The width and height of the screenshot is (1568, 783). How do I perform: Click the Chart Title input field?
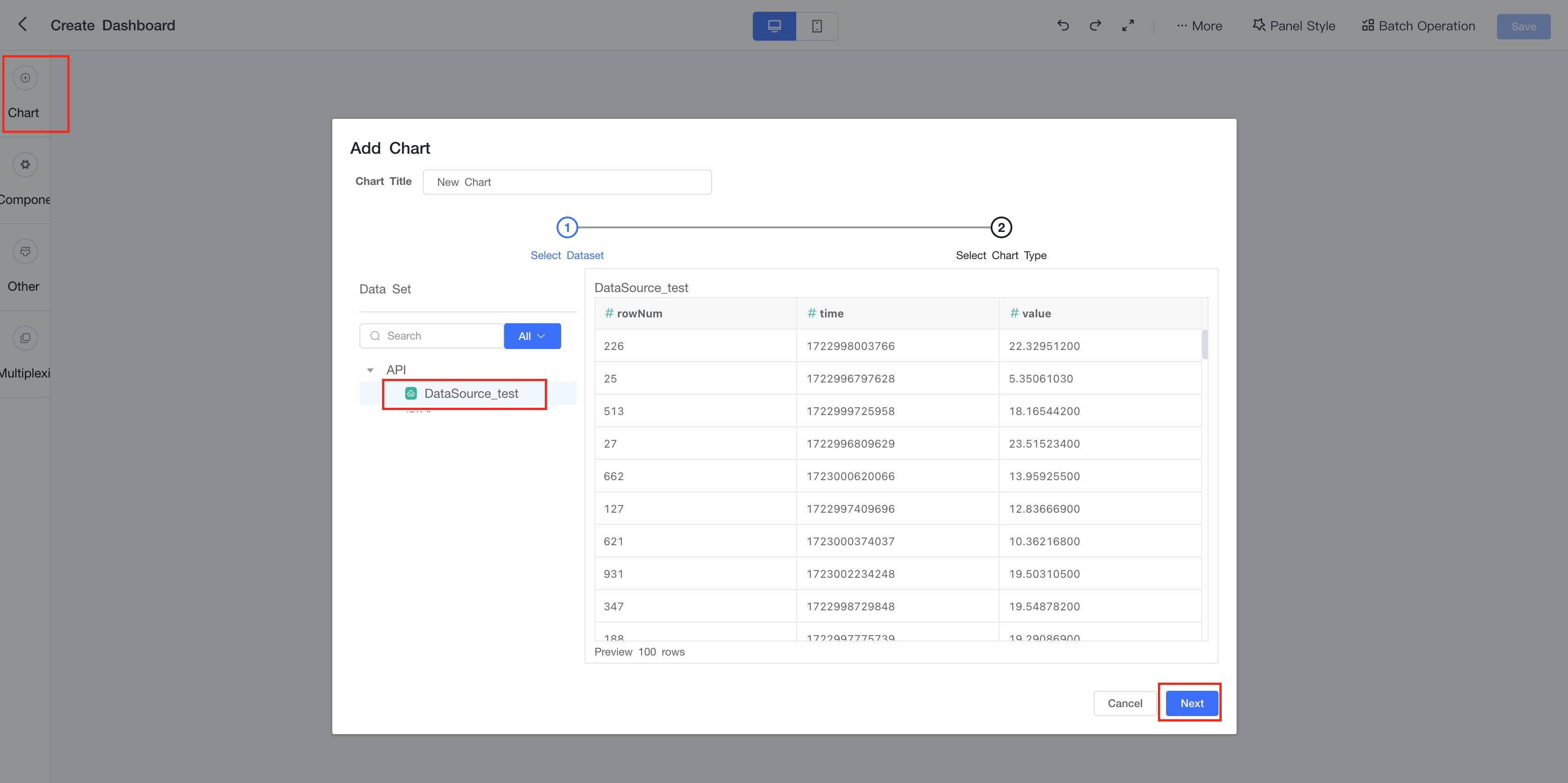tap(567, 182)
